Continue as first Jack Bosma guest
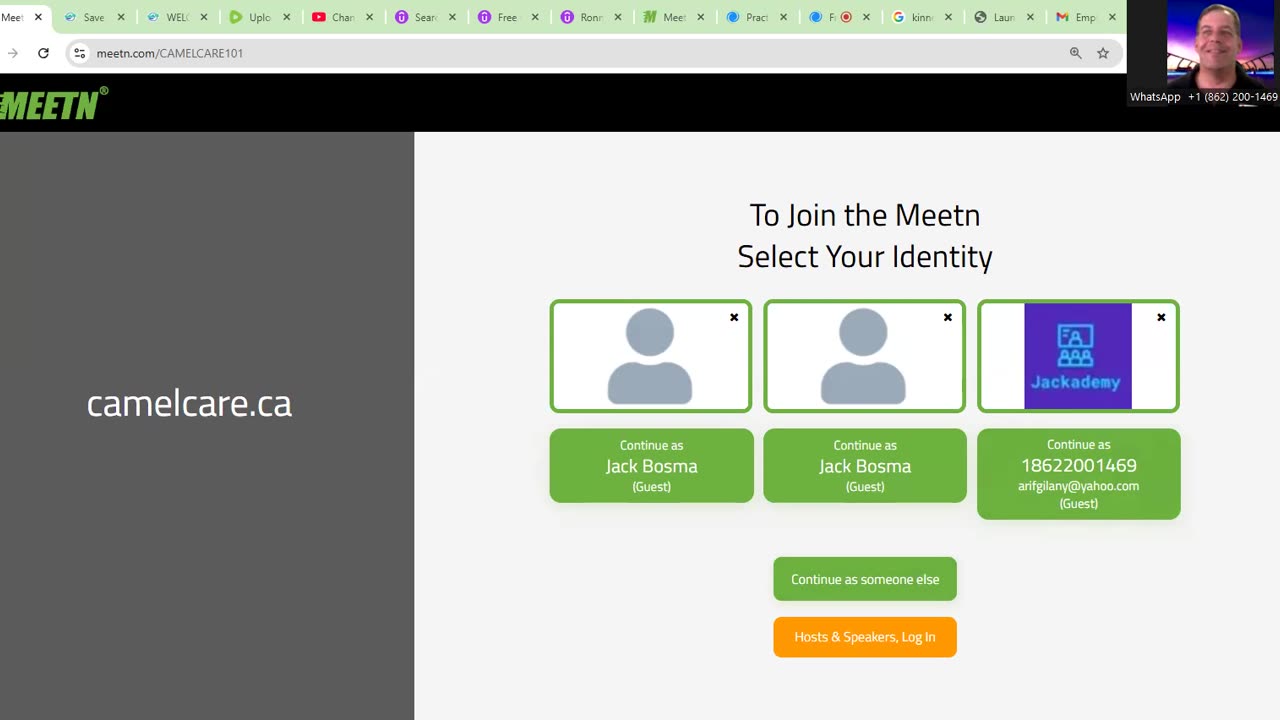This screenshot has height=720, width=1280. tap(651, 466)
